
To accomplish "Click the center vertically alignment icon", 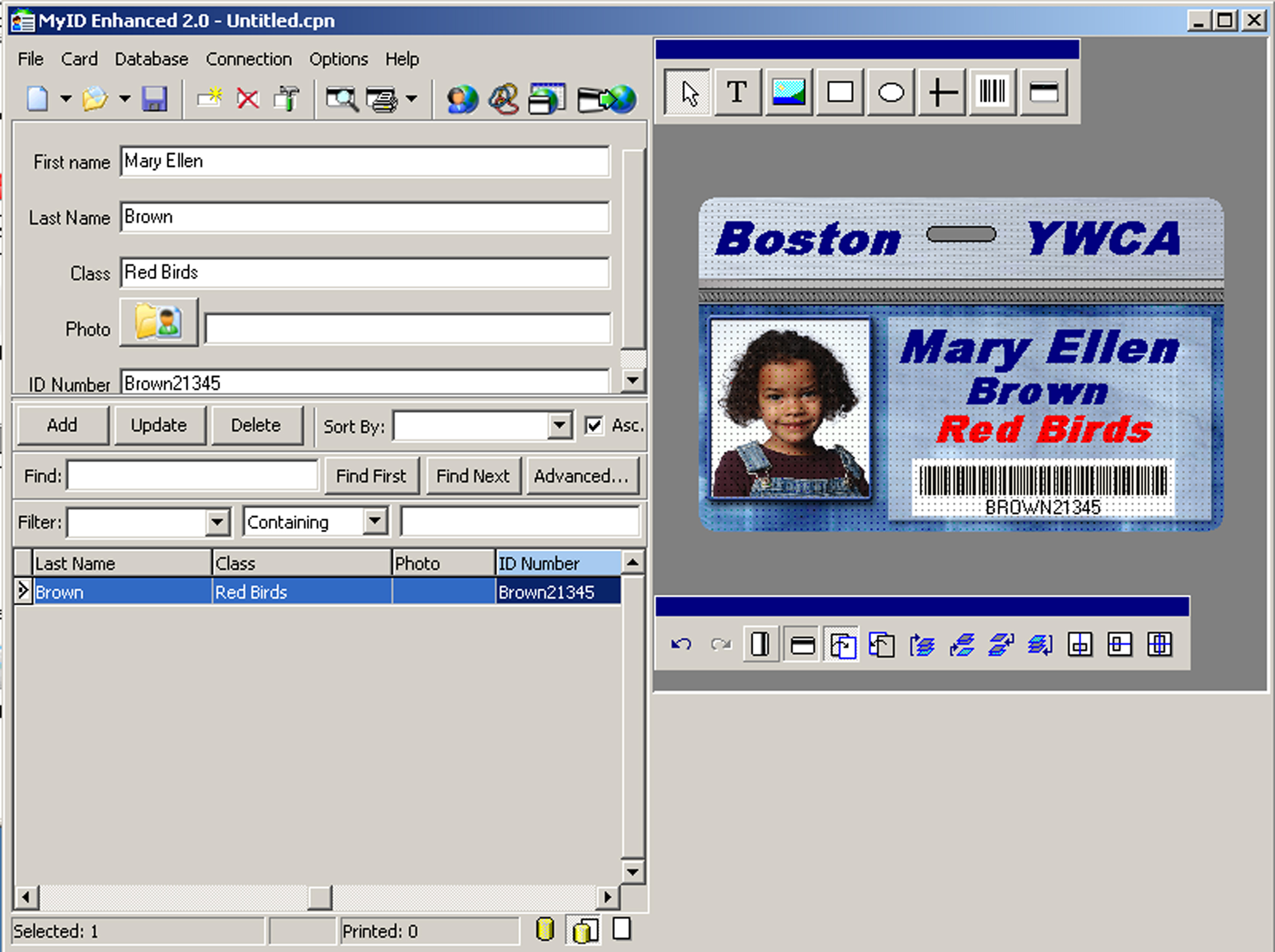I will 1080,644.
